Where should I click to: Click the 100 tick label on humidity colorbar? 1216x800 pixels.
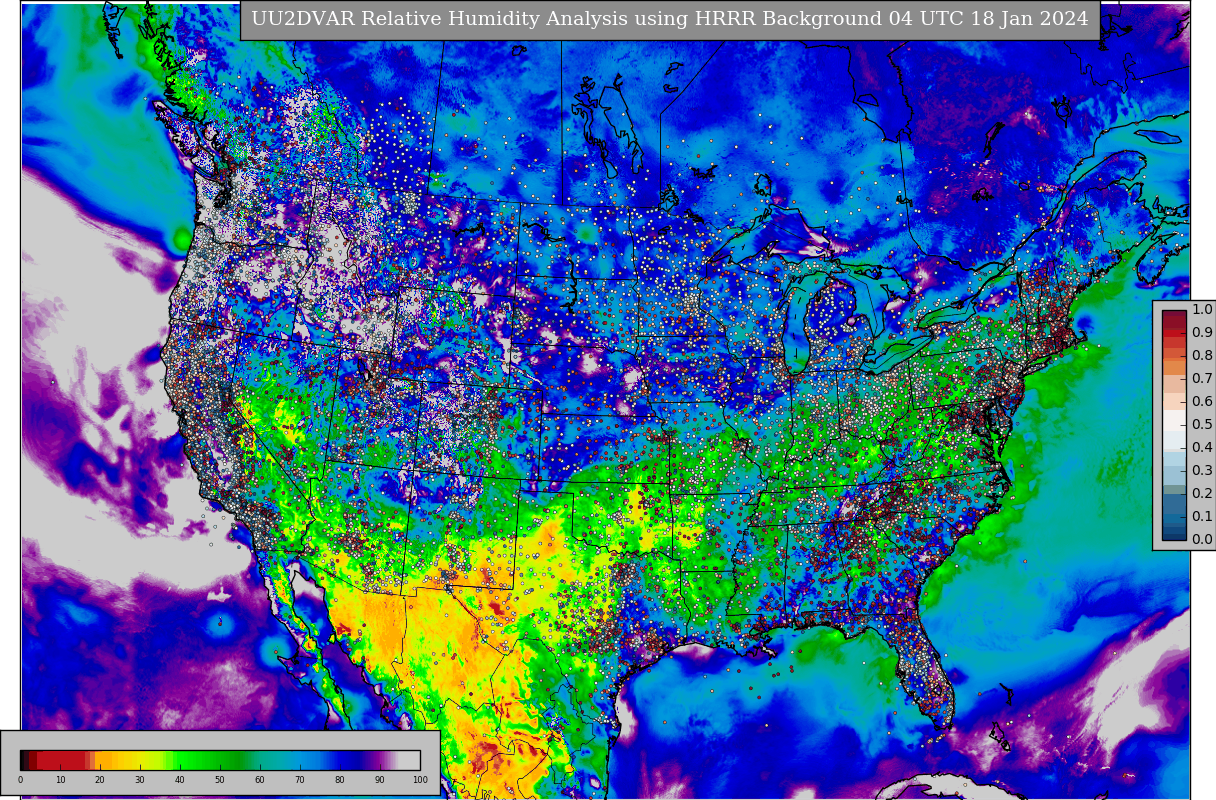point(420,780)
